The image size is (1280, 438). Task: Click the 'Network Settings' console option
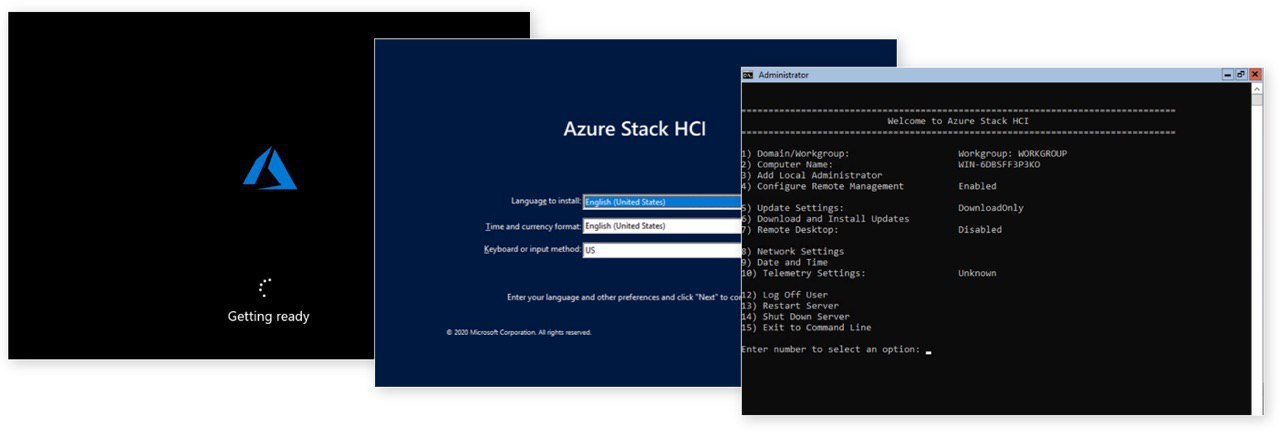[x=793, y=251]
